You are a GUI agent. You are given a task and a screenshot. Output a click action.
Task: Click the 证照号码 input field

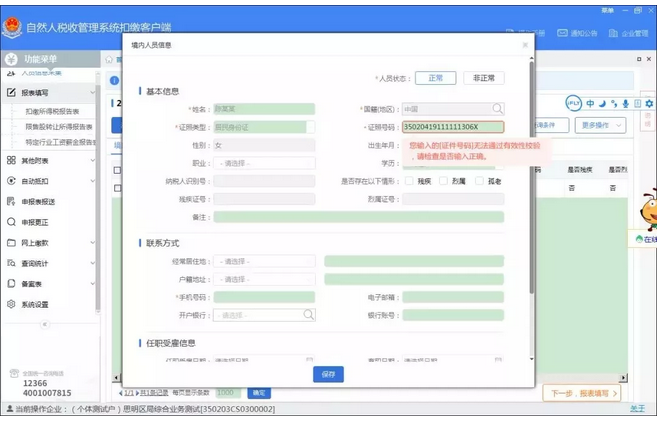click(x=453, y=127)
